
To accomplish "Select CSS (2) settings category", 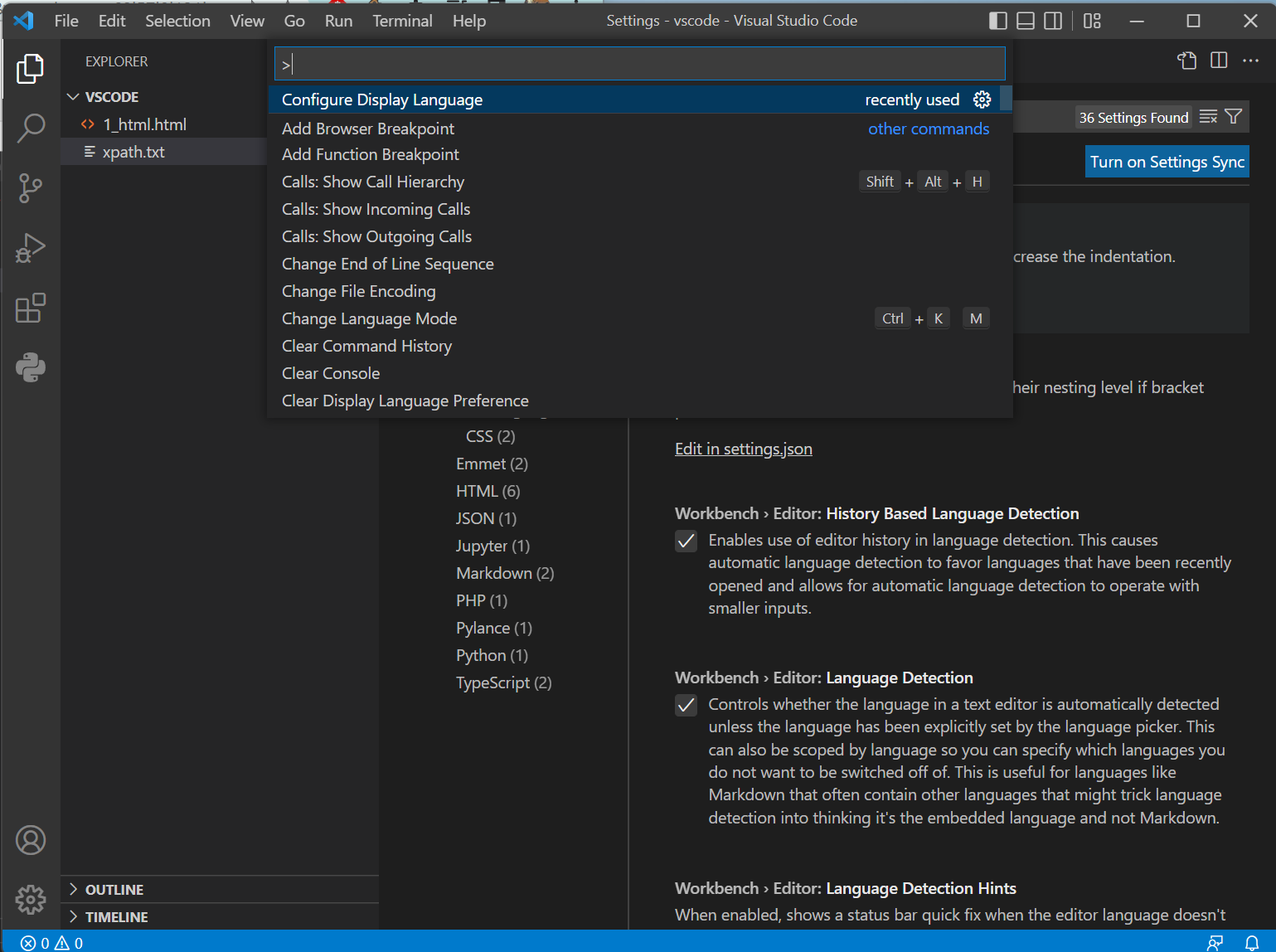I will [x=490, y=436].
